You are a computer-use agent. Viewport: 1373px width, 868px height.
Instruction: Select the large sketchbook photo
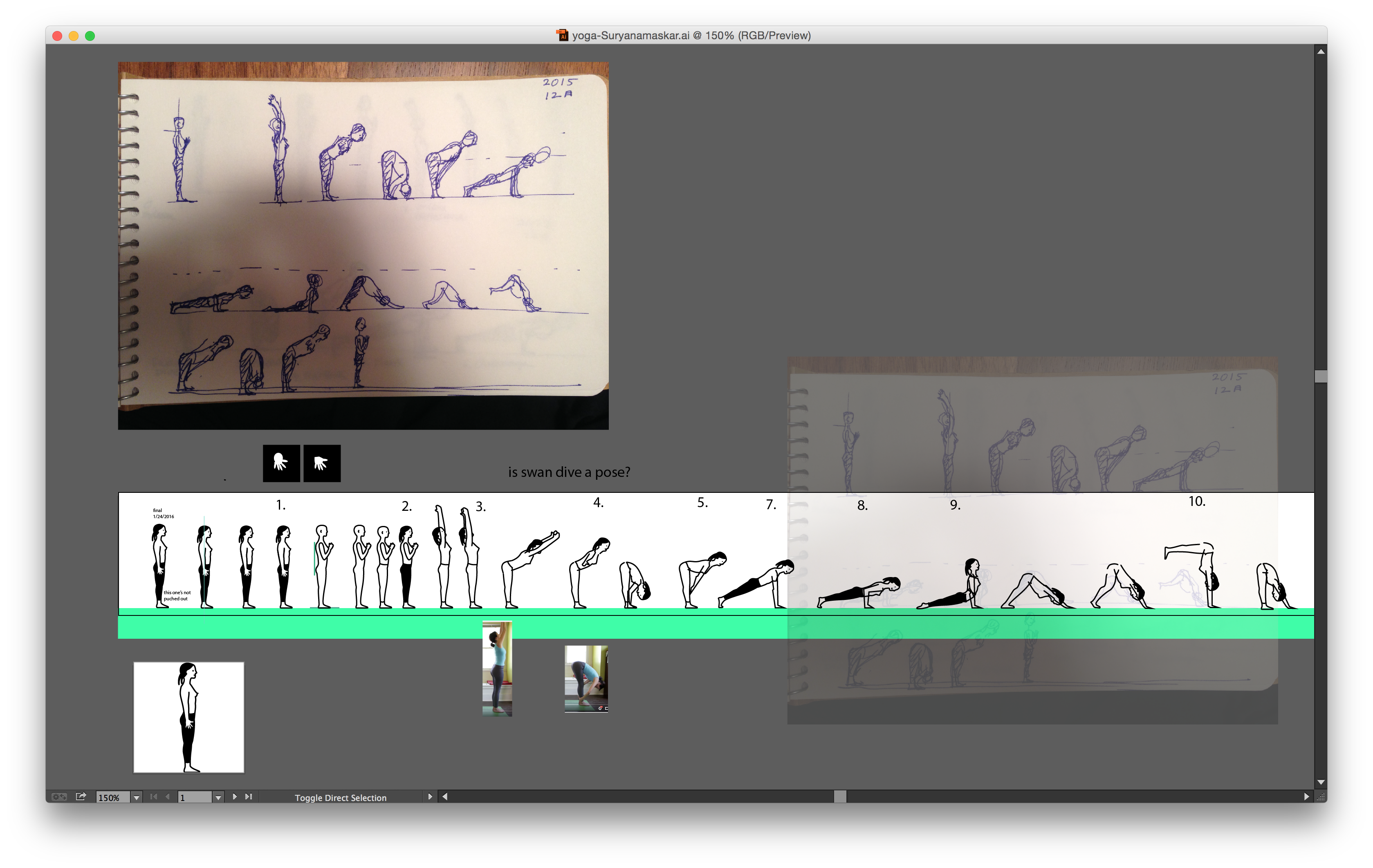click(363, 246)
